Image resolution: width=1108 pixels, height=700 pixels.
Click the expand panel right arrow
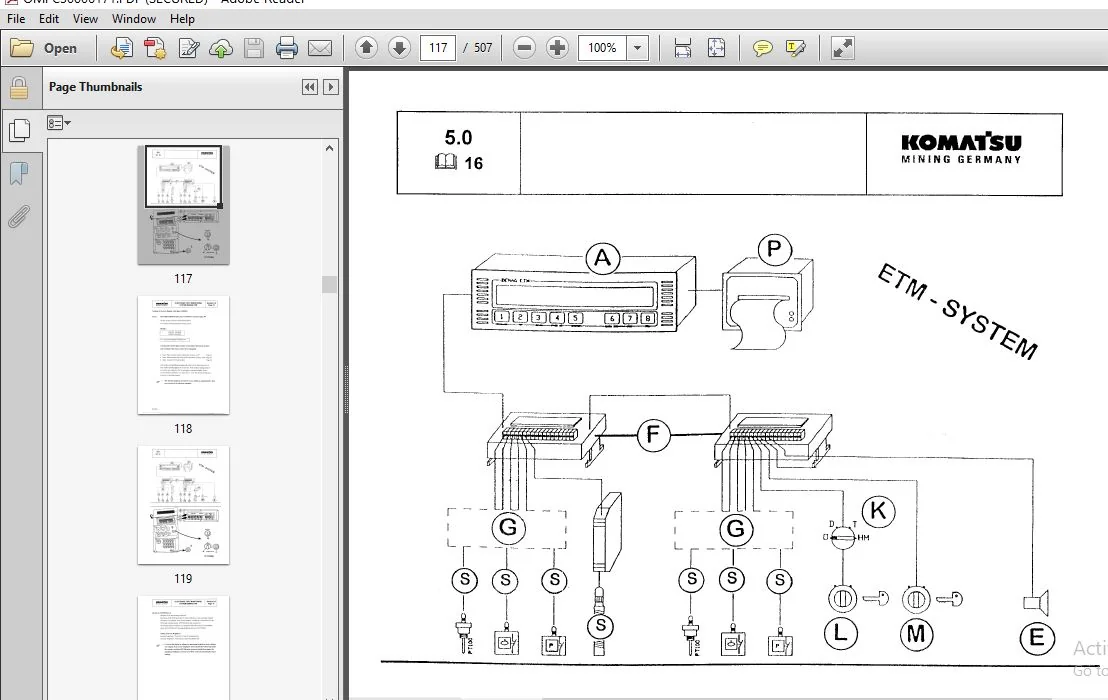(331, 87)
